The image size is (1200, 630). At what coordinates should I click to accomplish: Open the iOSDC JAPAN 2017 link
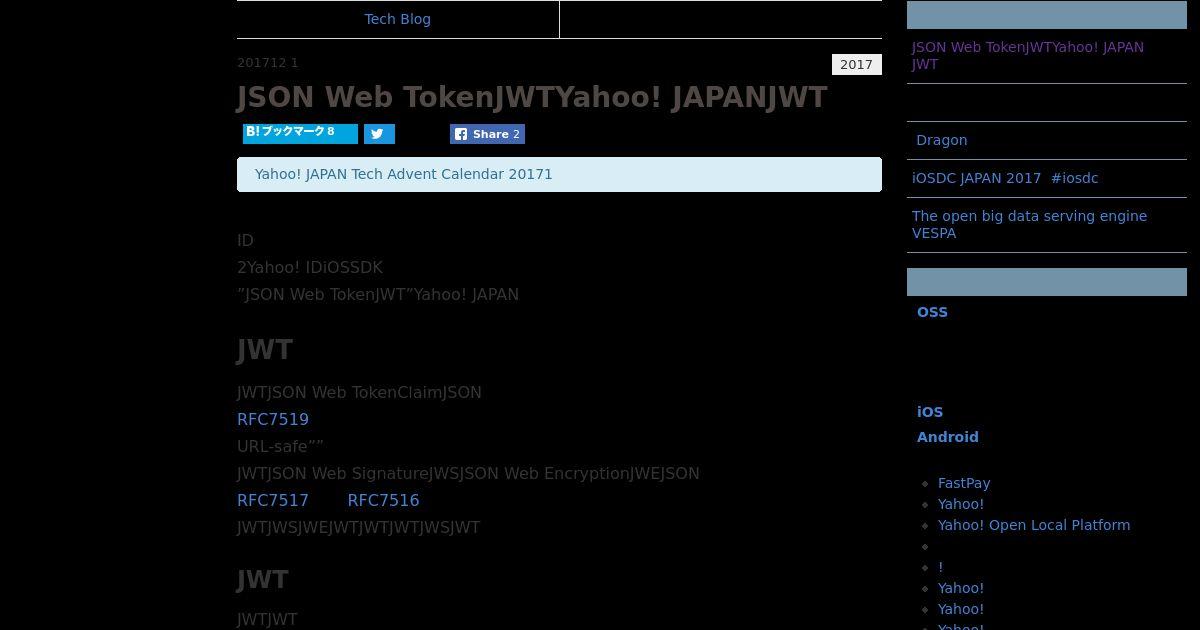(1005, 178)
